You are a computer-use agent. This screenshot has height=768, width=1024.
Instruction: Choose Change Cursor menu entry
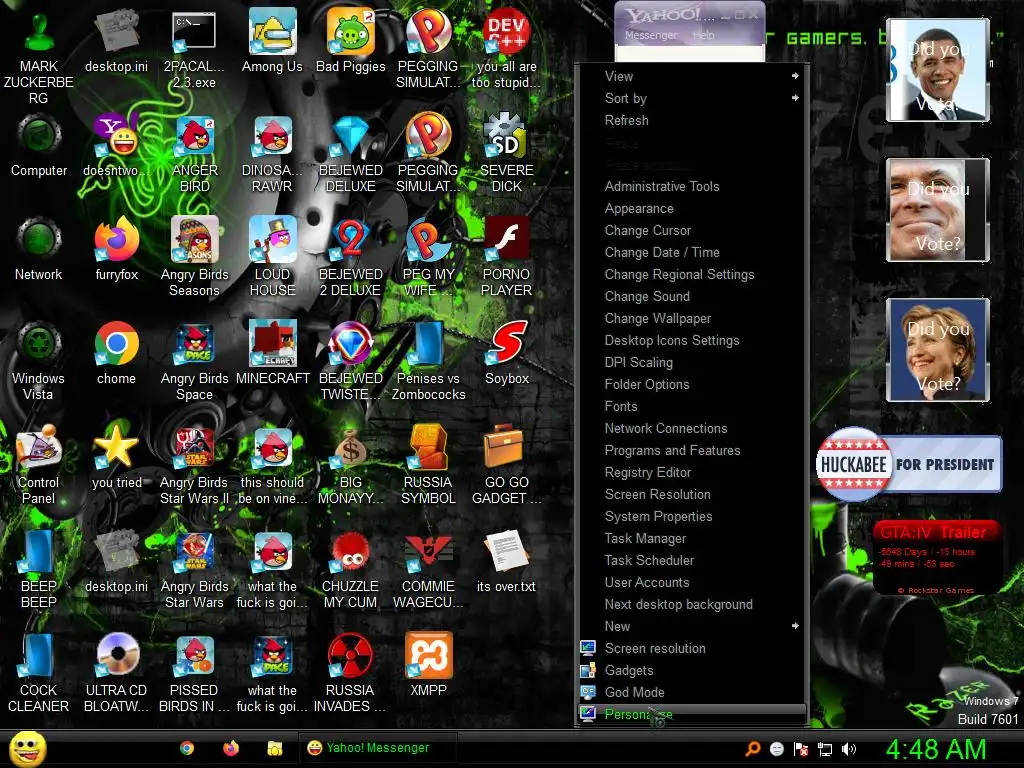point(692,231)
